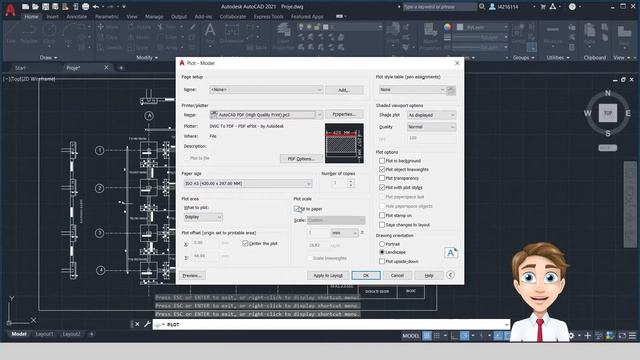Click the Open file icon in quick access toolbar
640x360 pixels.
click(36, 7)
